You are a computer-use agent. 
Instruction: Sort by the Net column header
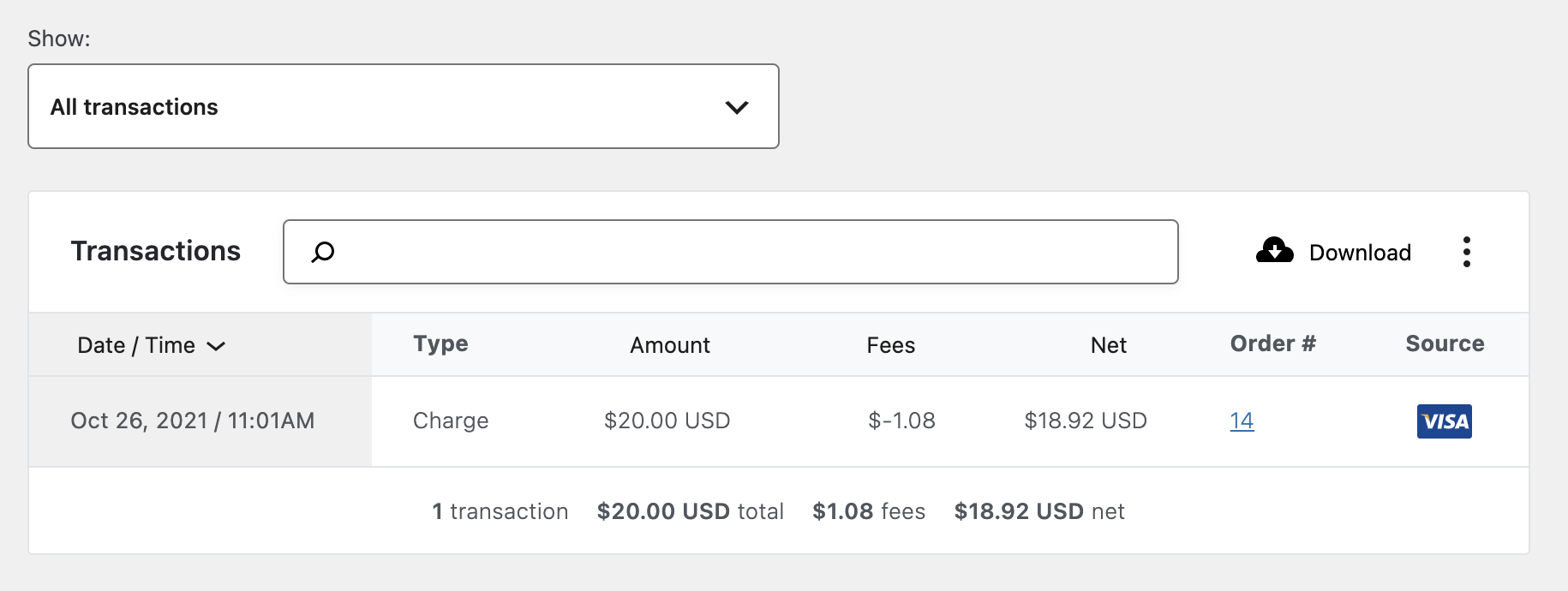[x=1108, y=345]
